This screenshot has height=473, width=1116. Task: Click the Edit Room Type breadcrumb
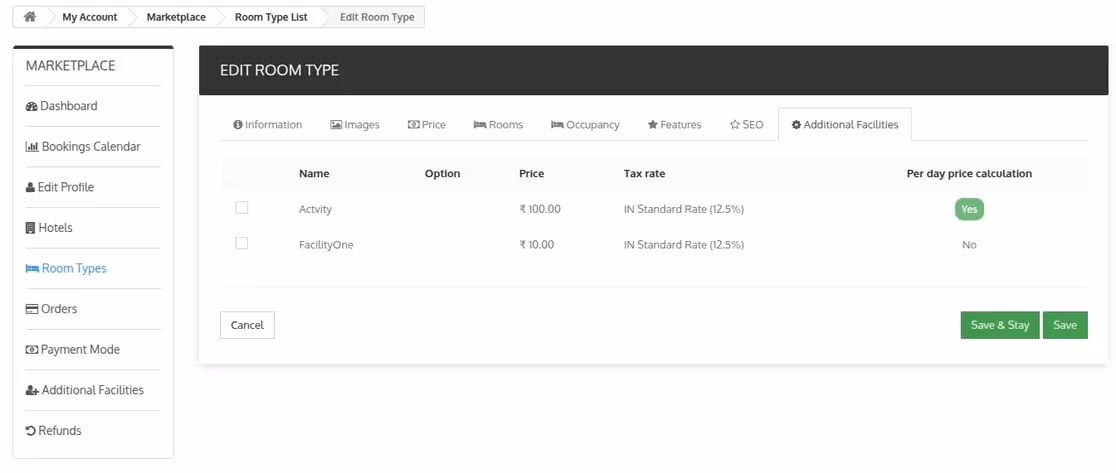(x=377, y=17)
